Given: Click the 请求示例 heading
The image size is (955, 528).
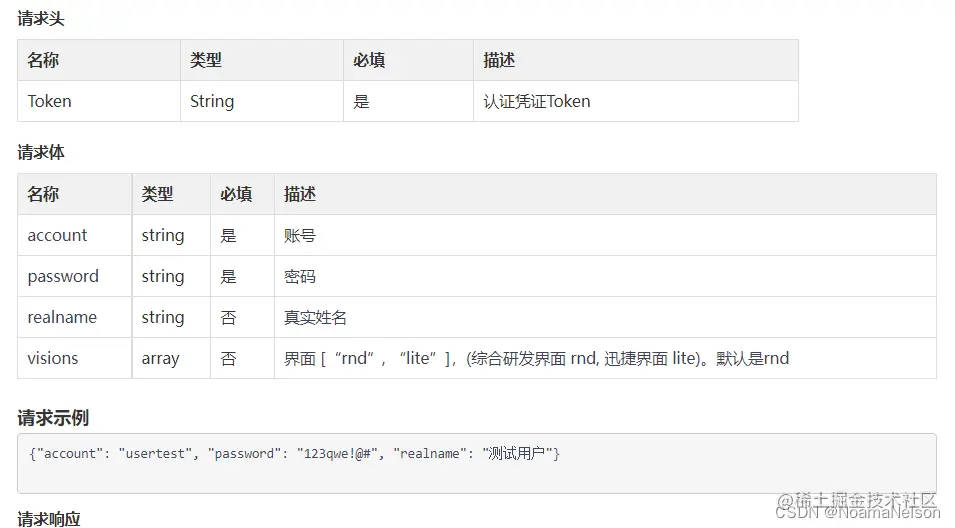Looking at the screenshot, I should [53, 418].
